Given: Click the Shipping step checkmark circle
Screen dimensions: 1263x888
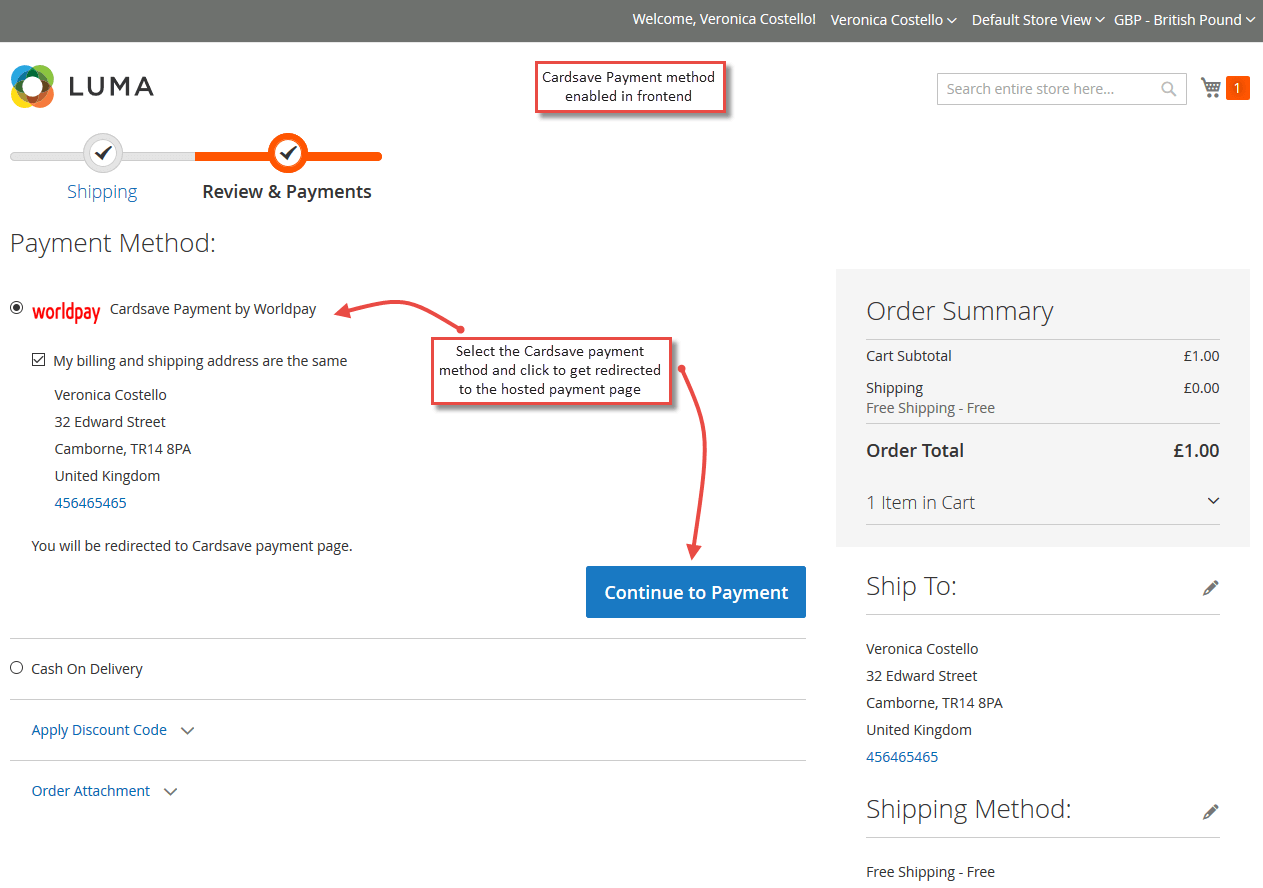Looking at the screenshot, I should click(x=102, y=153).
